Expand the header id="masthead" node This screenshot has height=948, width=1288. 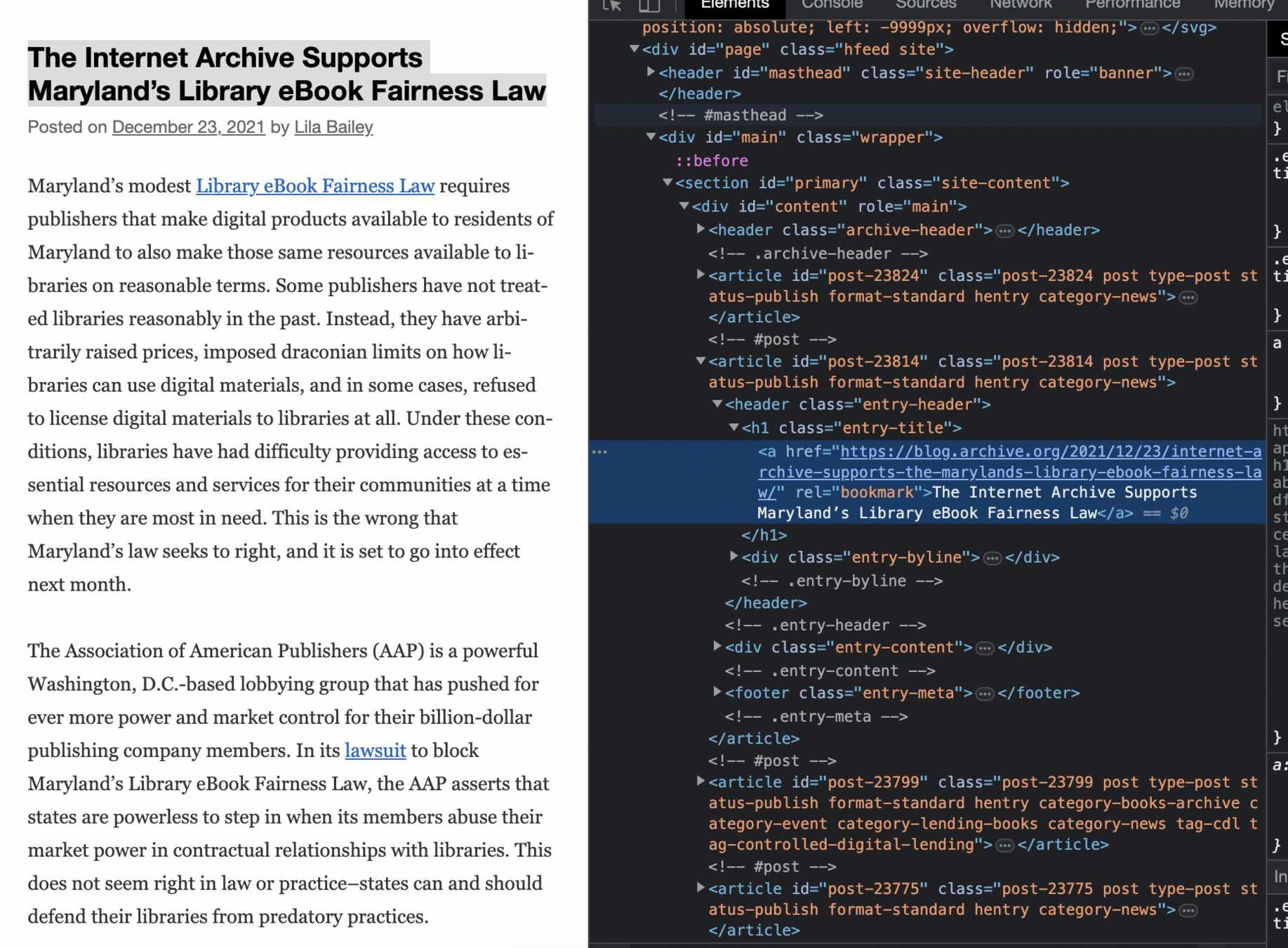(651, 72)
